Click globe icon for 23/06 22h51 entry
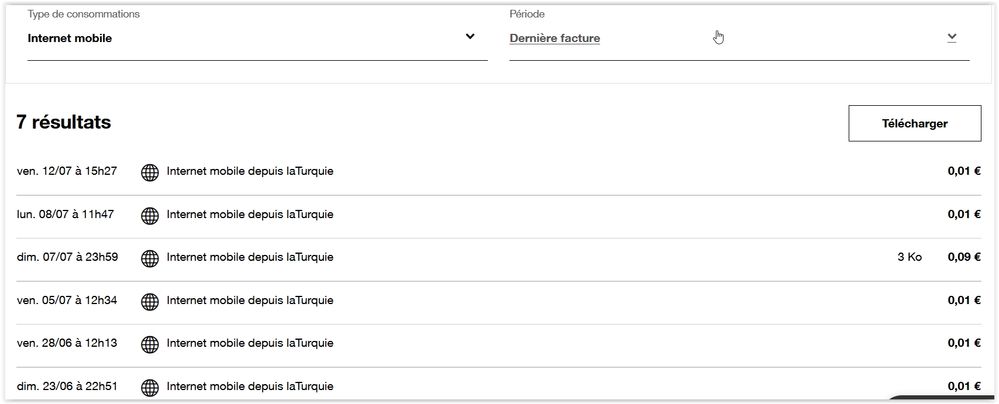The height and width of the screenshot is (404, 999). (150, 387)
